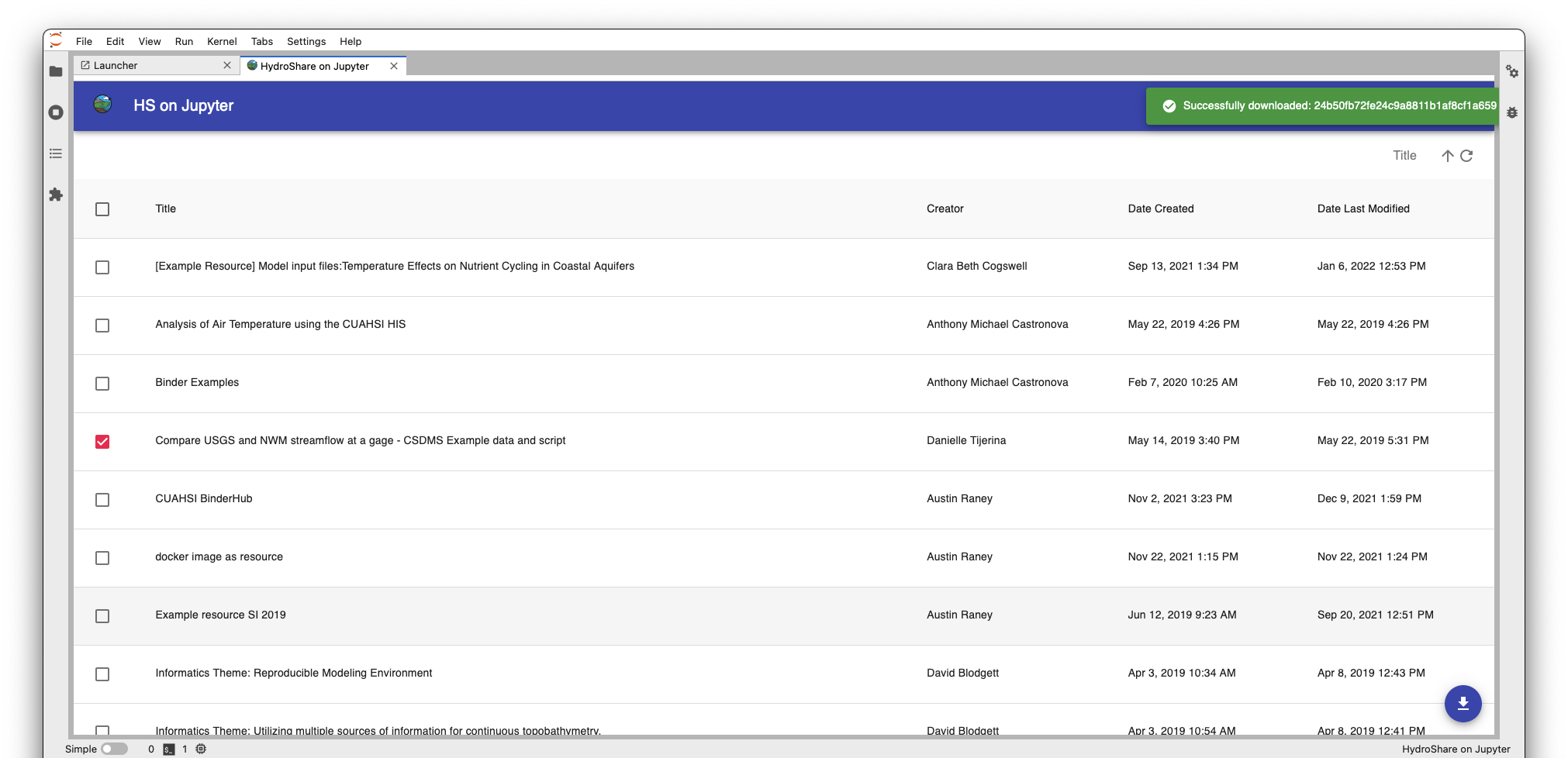Click 'Dec 9, 2021 1:59 PM' modified cell

coord(1369,498)
